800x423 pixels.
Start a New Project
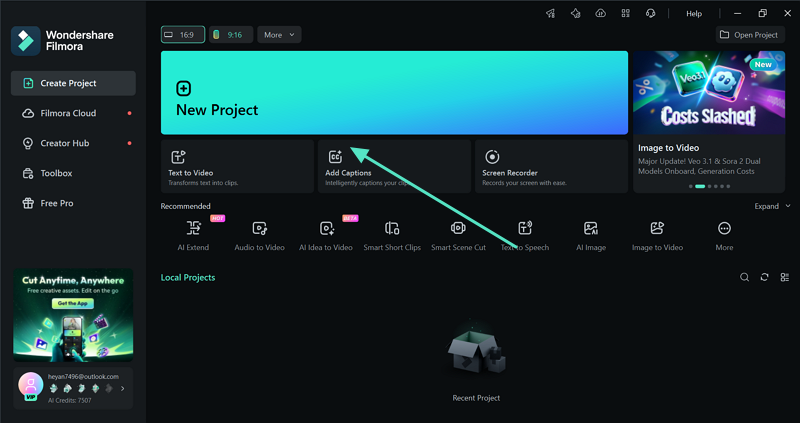tap(394, 93)
